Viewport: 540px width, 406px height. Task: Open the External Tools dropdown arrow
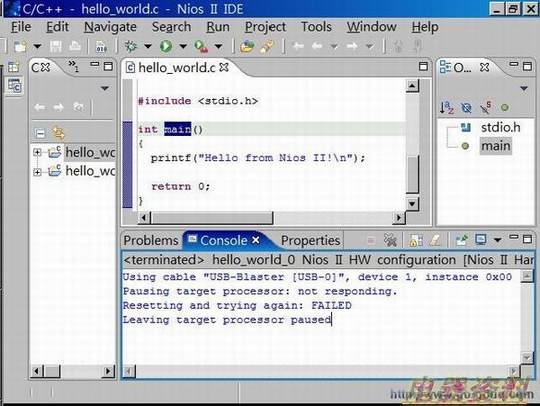pos(218,46)
